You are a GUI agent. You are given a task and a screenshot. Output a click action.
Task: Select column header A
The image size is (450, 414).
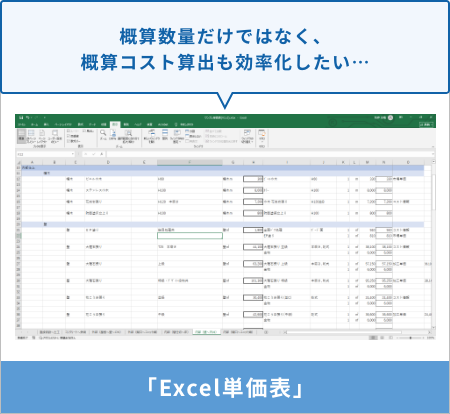pos(32,162)
